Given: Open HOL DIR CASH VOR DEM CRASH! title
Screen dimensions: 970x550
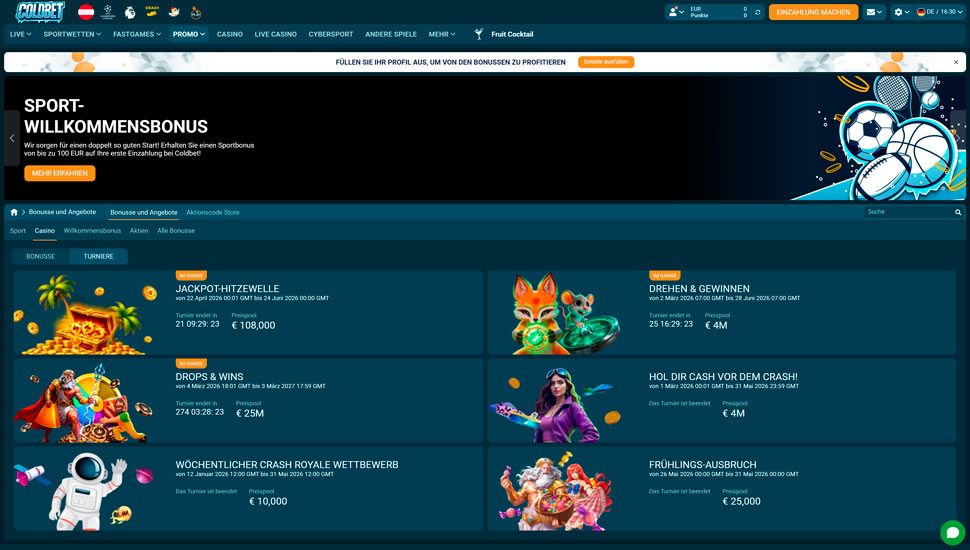Looking at the screenshot, I should point(723,377).
